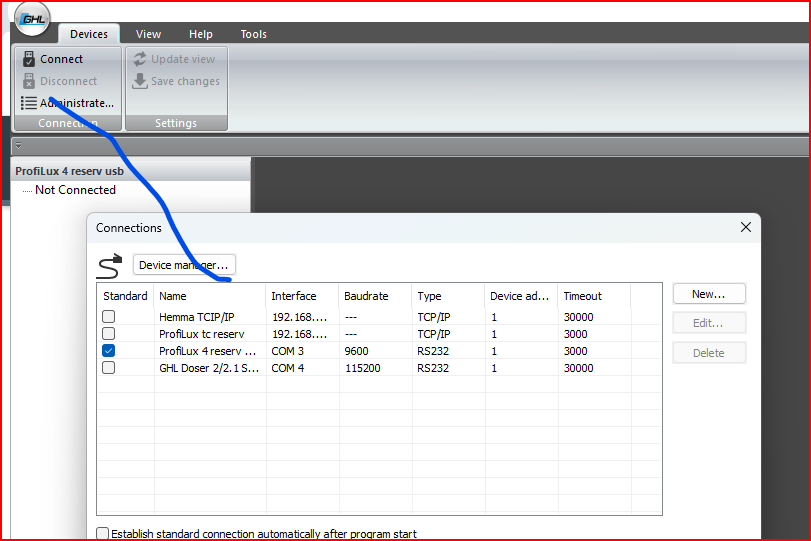Click the Timeout column header
Image resolution: width=811 pixels, height=541 pixels.
click(x=594, y=296)
